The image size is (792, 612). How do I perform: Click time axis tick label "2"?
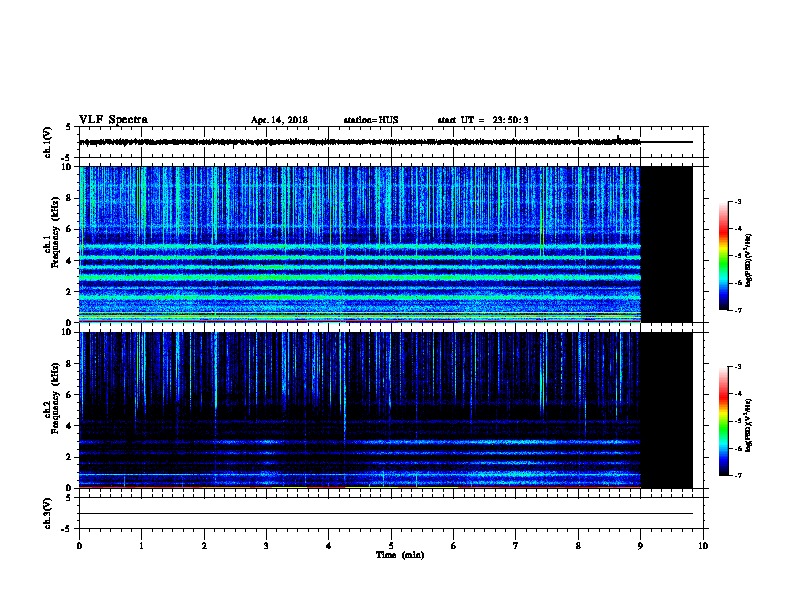coord(204,546)
